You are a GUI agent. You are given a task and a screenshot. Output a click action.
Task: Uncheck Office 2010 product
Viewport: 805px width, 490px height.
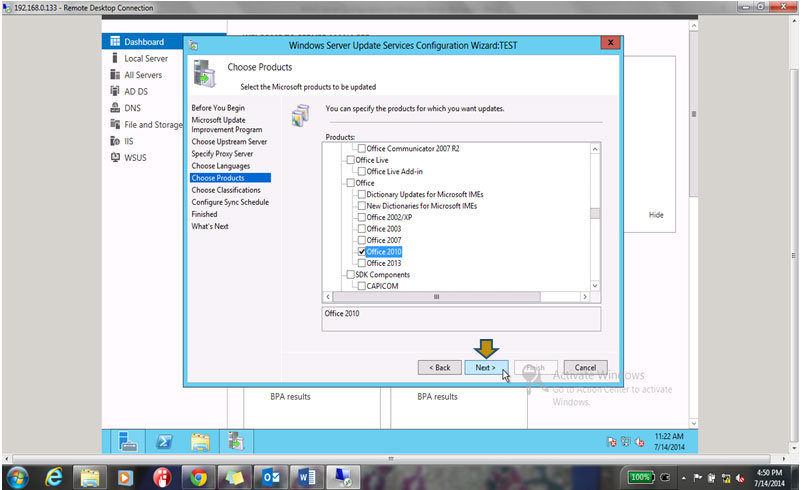[361, 252]
